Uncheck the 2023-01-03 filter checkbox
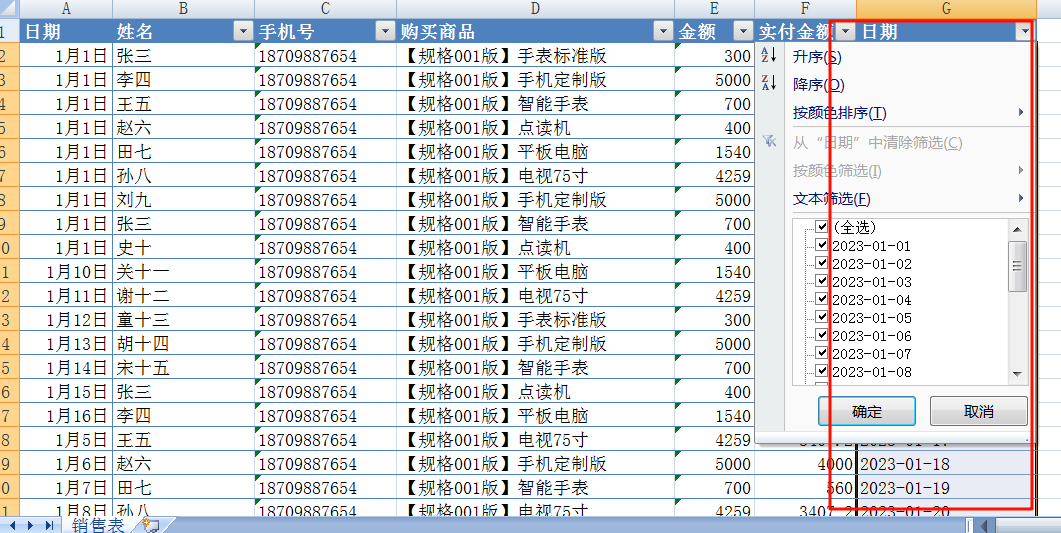Screen dimensions: 1061x533 (x=822, y=281)
